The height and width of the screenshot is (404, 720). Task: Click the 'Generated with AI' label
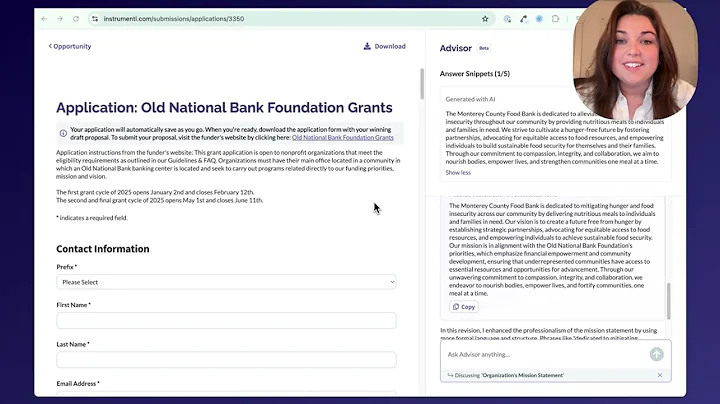(470, 99)
